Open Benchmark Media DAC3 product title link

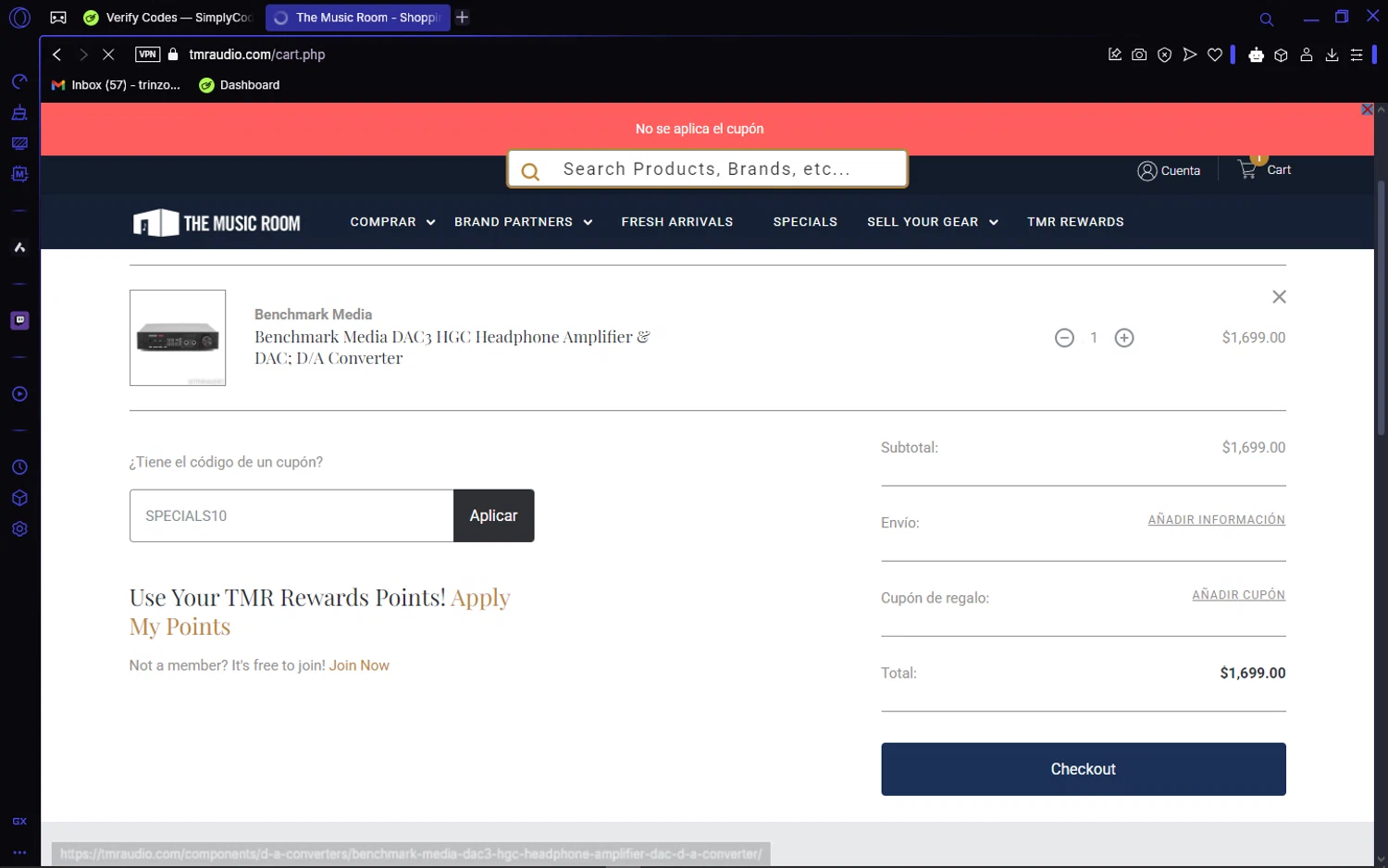(452, 348)
